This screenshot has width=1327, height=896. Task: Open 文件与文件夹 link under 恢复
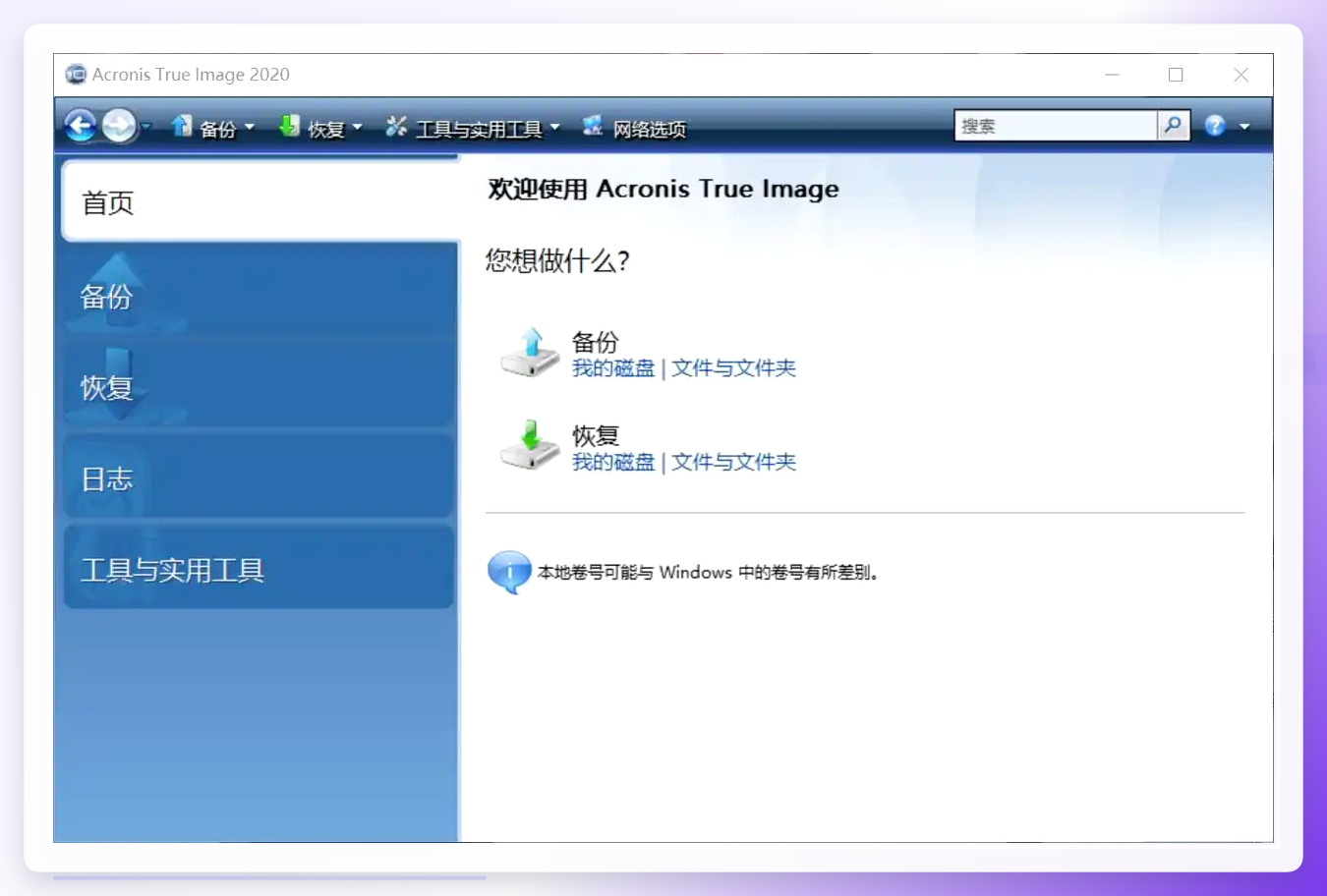tap(733, 462)
